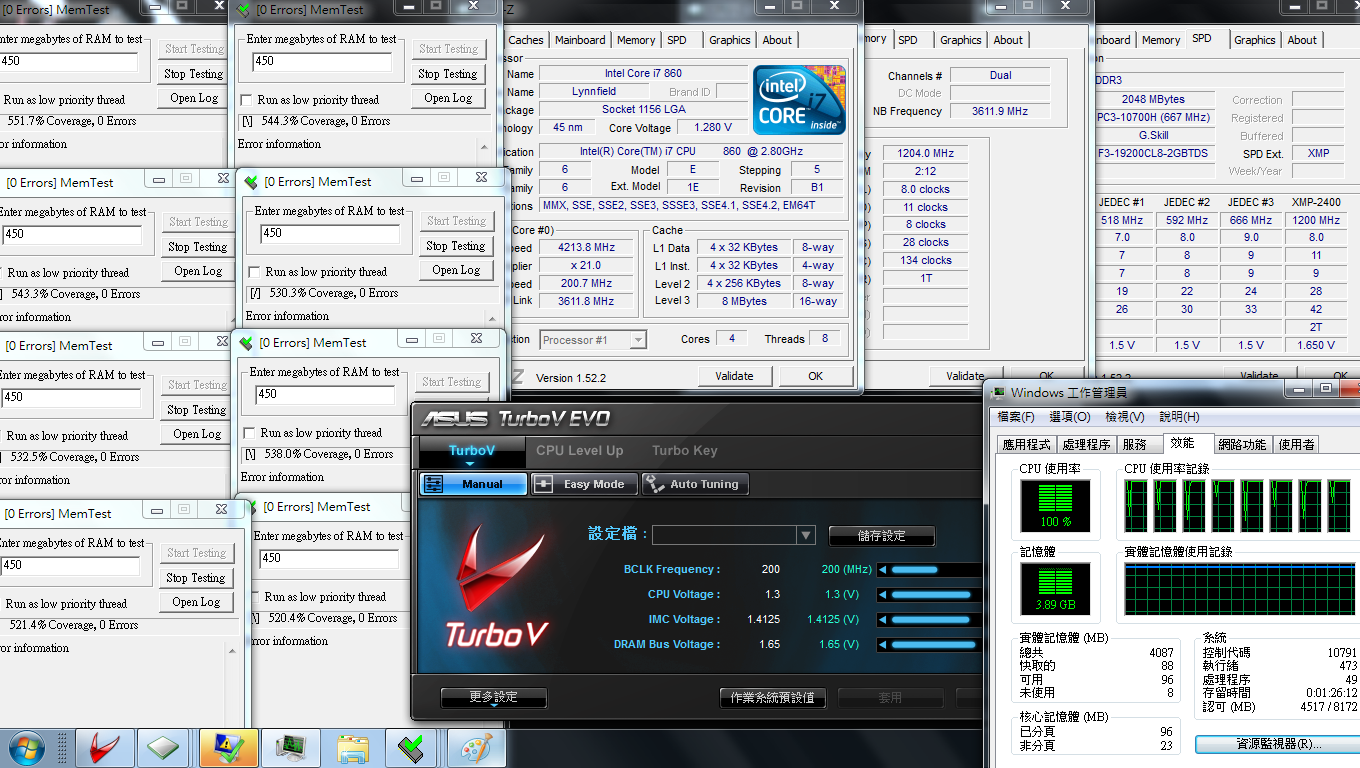The width and height of the screenshot is (1360, 768).
Task: Open the green chip icon in taskbar
Action: (164, 747)
